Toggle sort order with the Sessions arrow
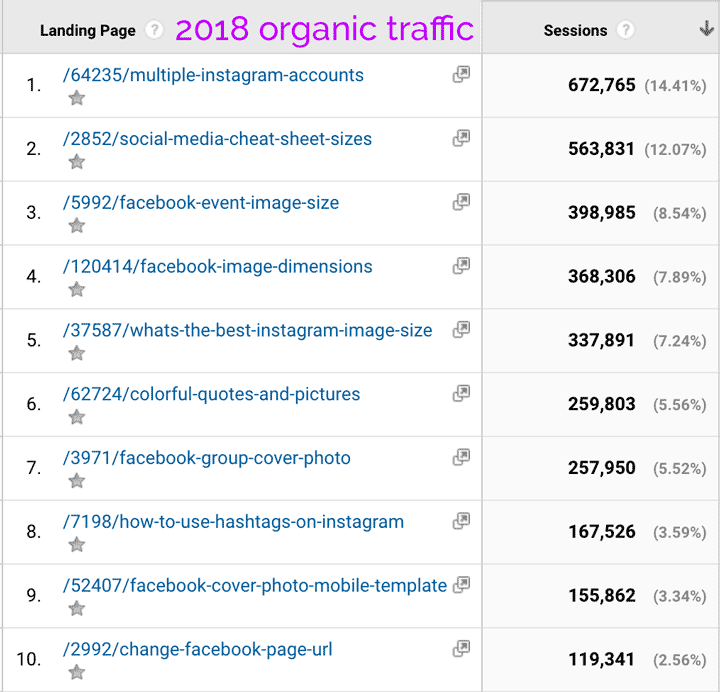Viewport: 720px width, 692px height. [706, 29]
